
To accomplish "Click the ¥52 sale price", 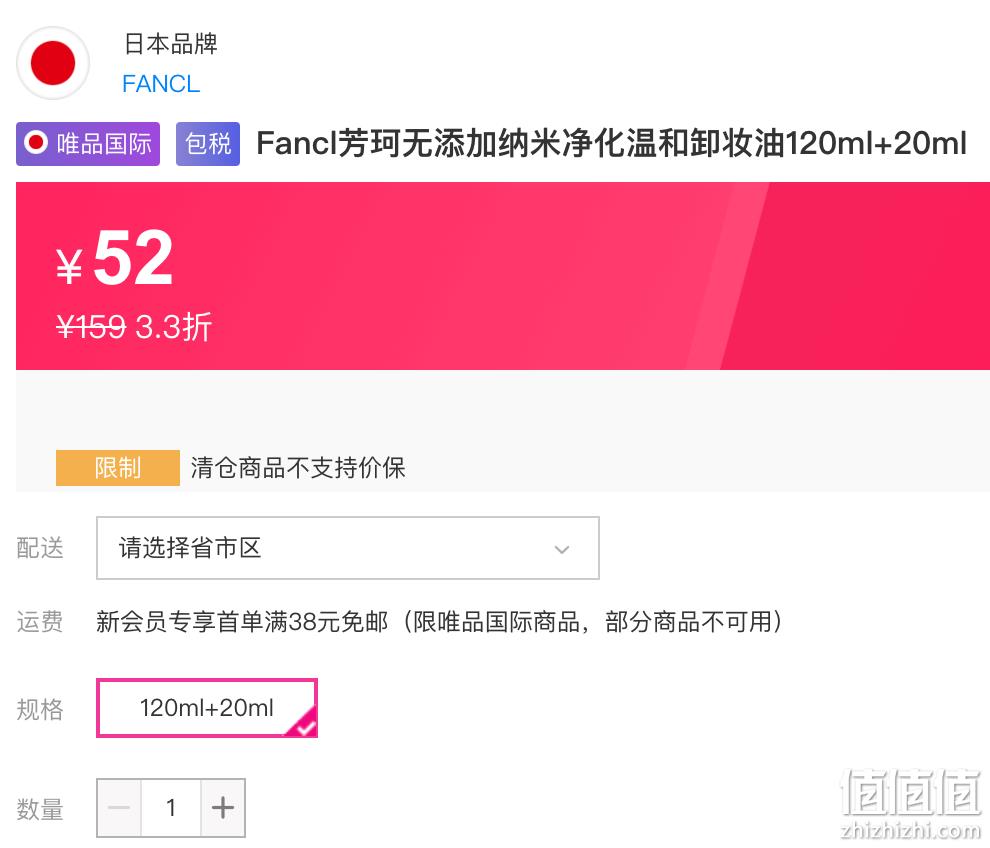I will click(x=114, y=258).
